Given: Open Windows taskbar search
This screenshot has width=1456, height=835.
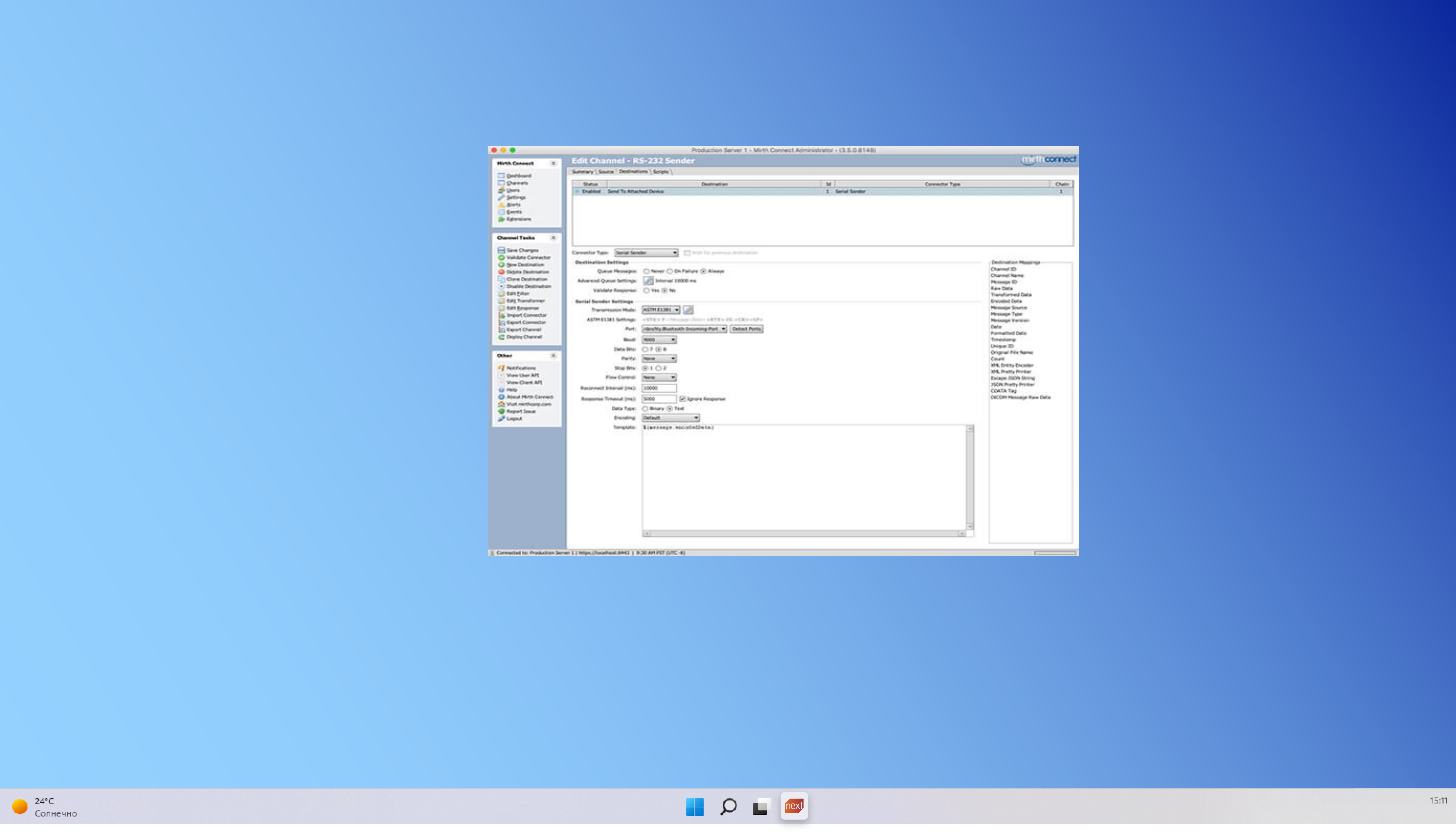Looking at the screenshot, I should [728, 807].
